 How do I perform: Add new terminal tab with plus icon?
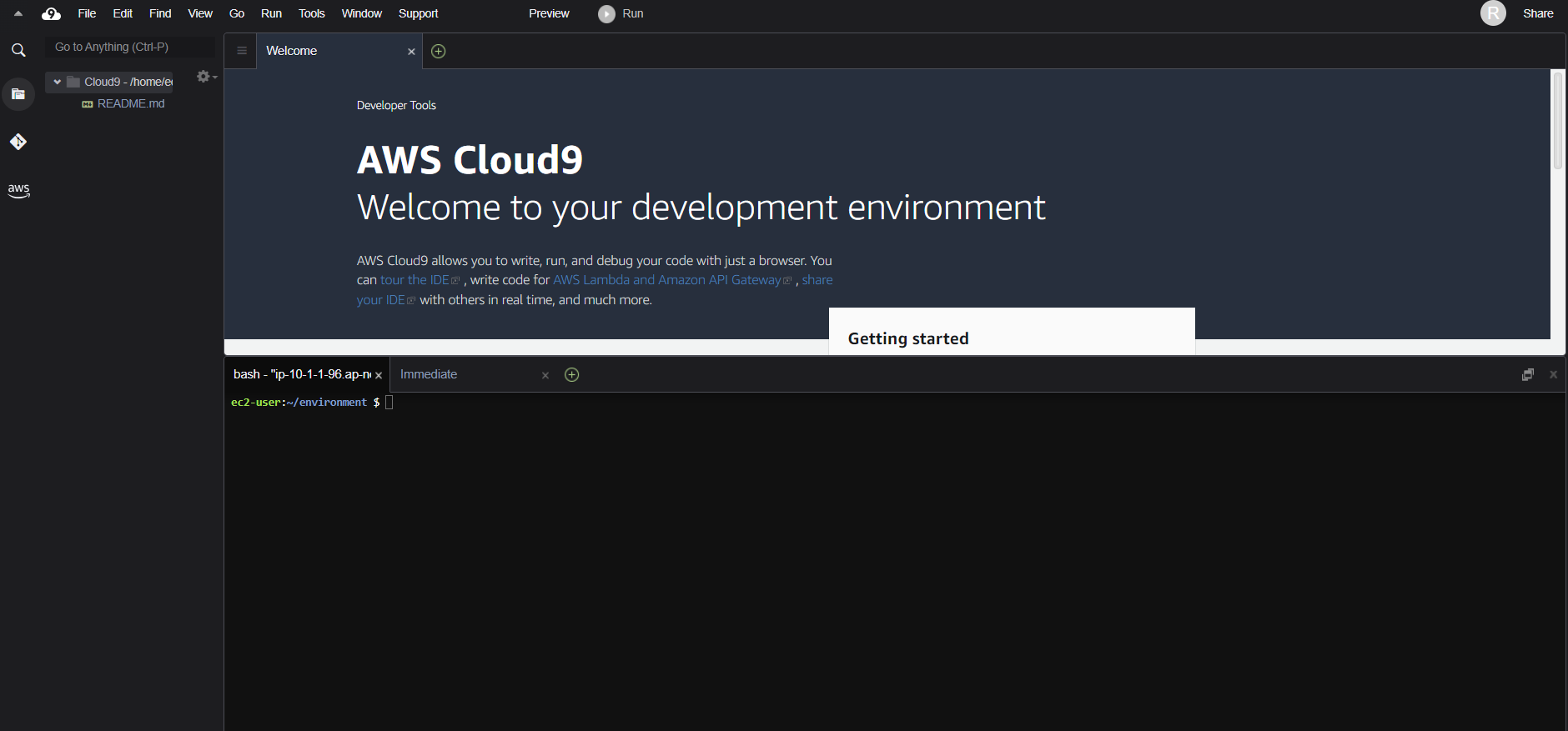(x=572, y=375)
